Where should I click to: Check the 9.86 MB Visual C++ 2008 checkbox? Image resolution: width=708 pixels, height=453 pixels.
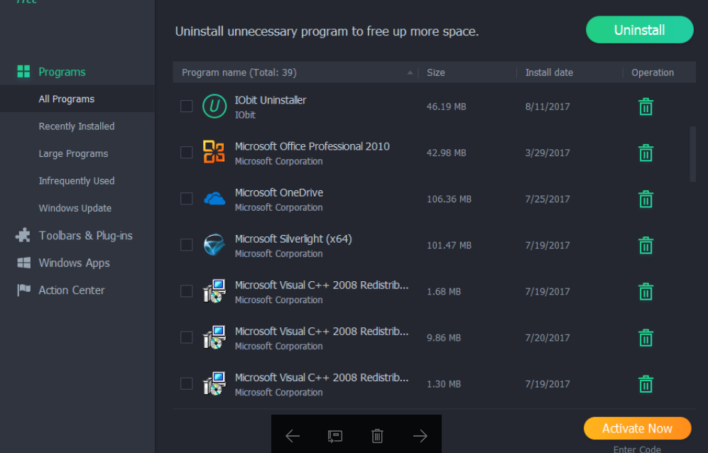coord(186,337)
